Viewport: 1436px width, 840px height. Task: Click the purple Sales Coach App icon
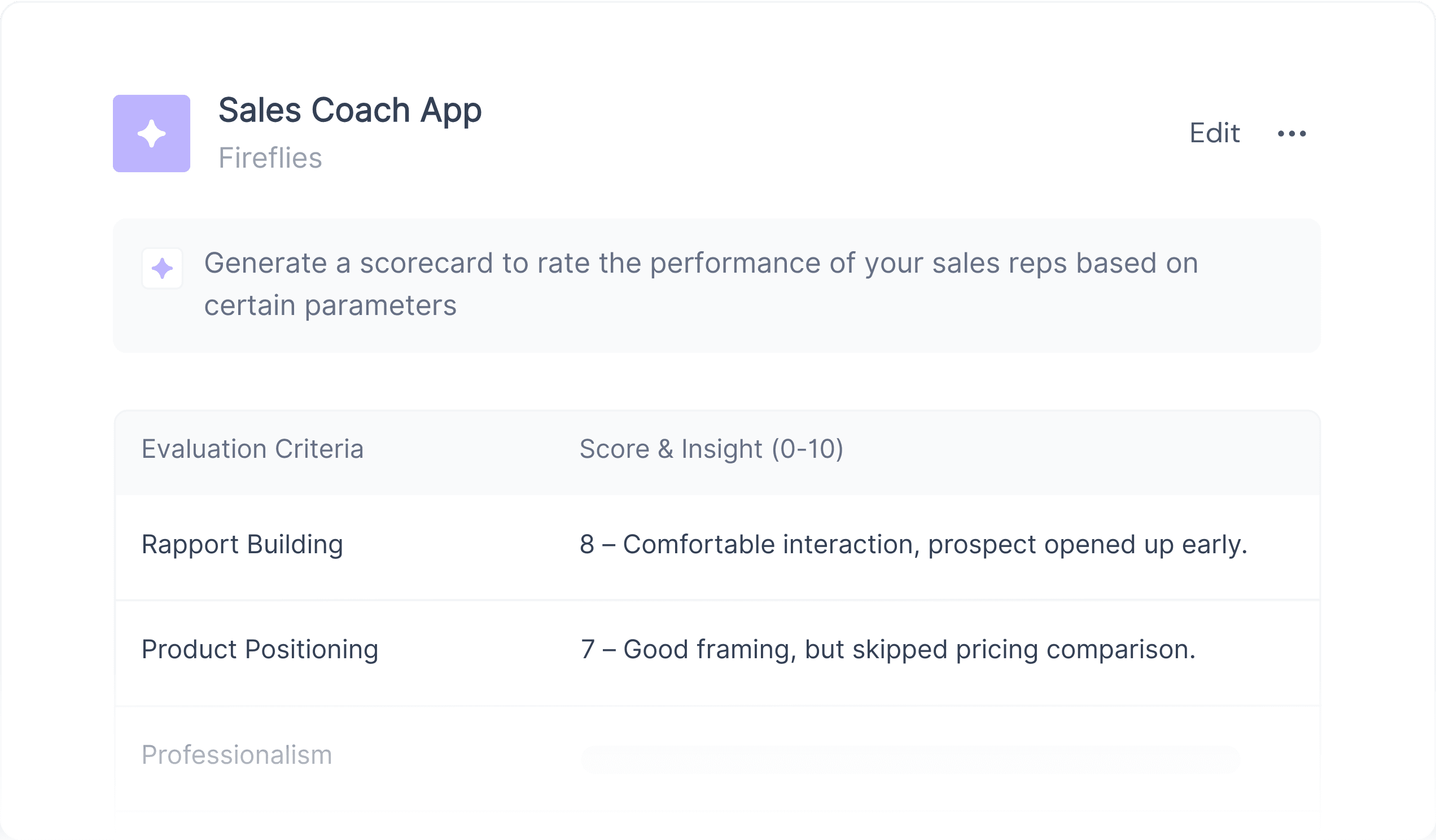152,133
